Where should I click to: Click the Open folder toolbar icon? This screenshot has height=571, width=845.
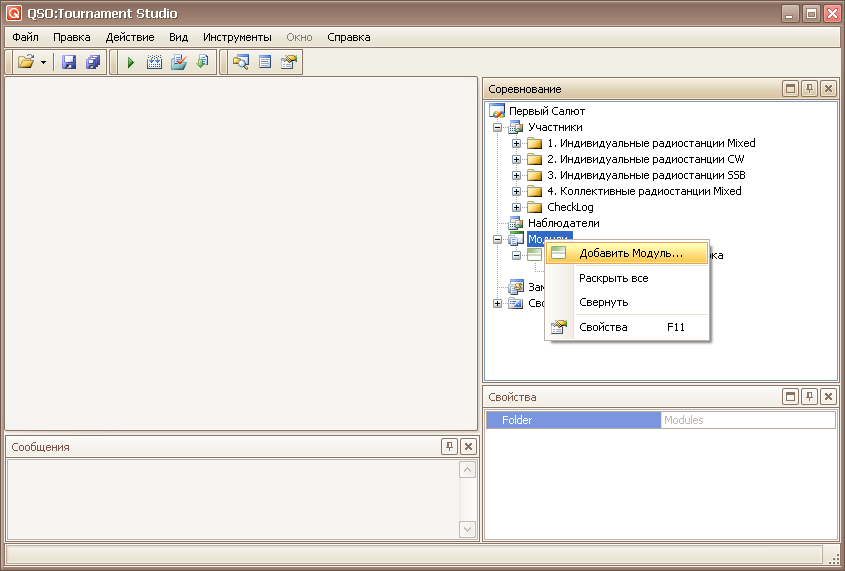point(26,62)
